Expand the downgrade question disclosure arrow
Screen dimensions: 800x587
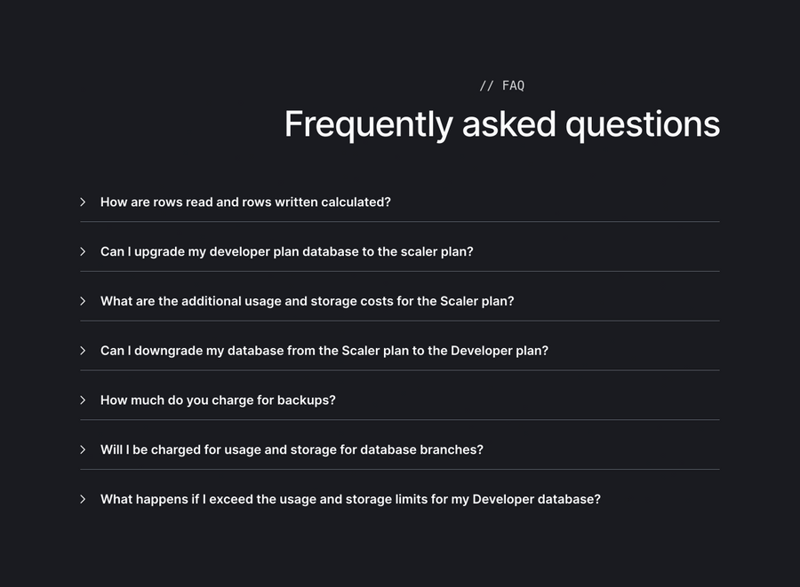pos(84,348)
